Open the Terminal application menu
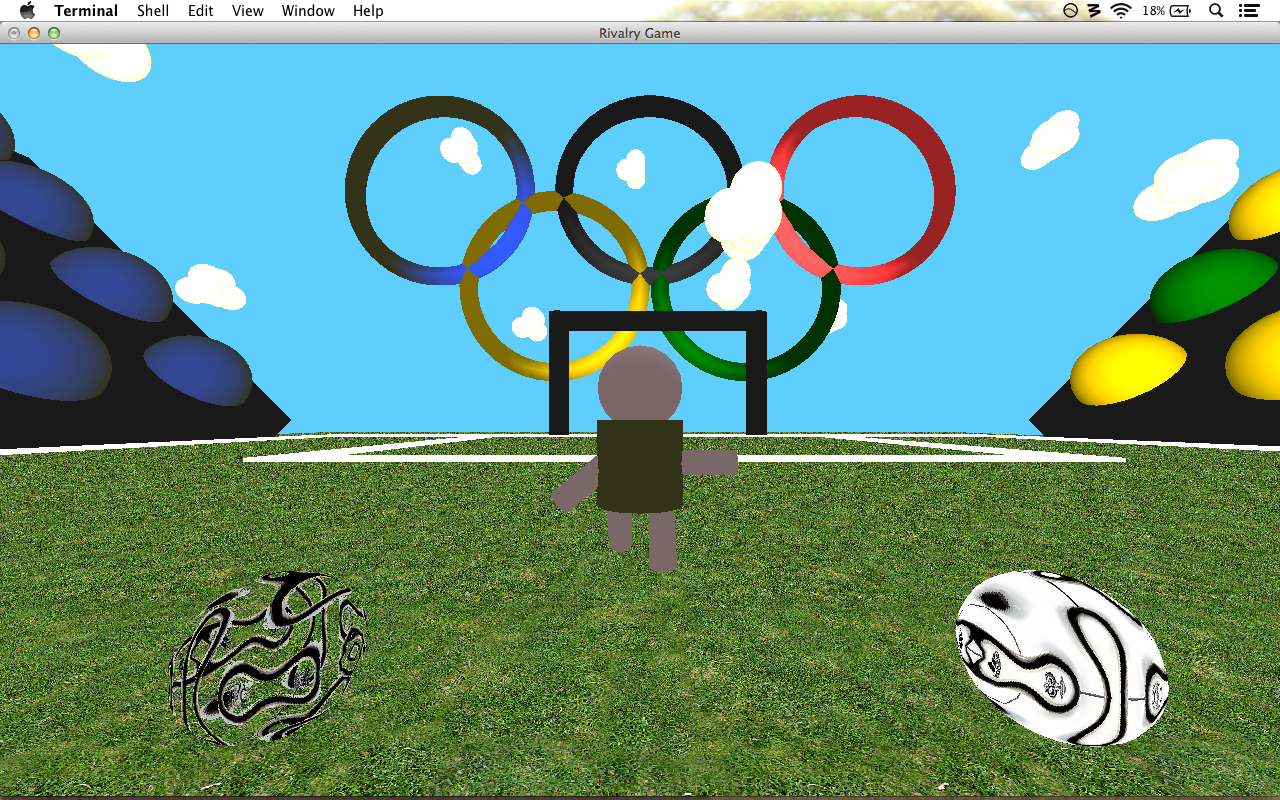 click(86, 11)
